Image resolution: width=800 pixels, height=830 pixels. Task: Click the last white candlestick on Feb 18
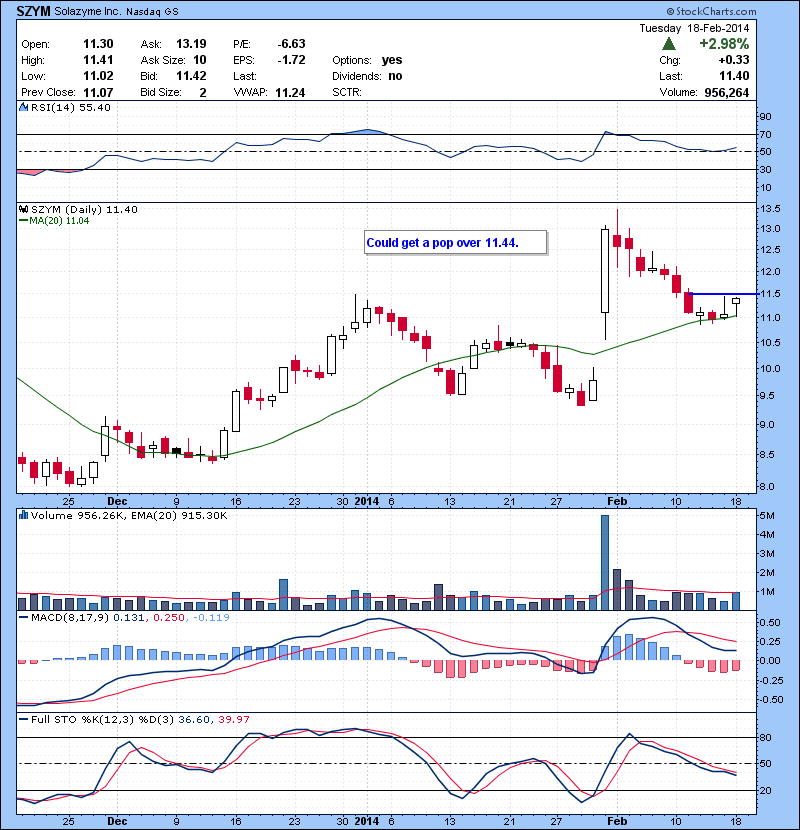click(x=736, y=306)
